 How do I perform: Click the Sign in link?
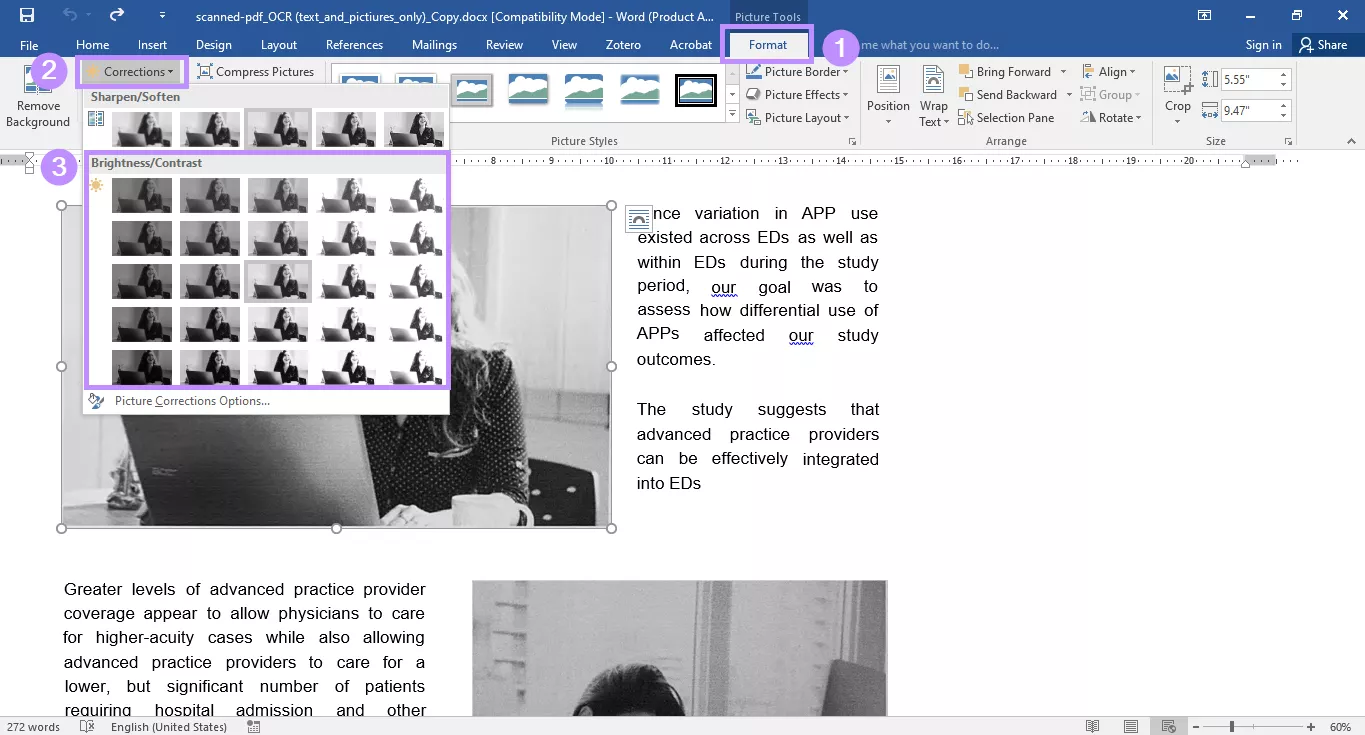[x=1263, y=44]
